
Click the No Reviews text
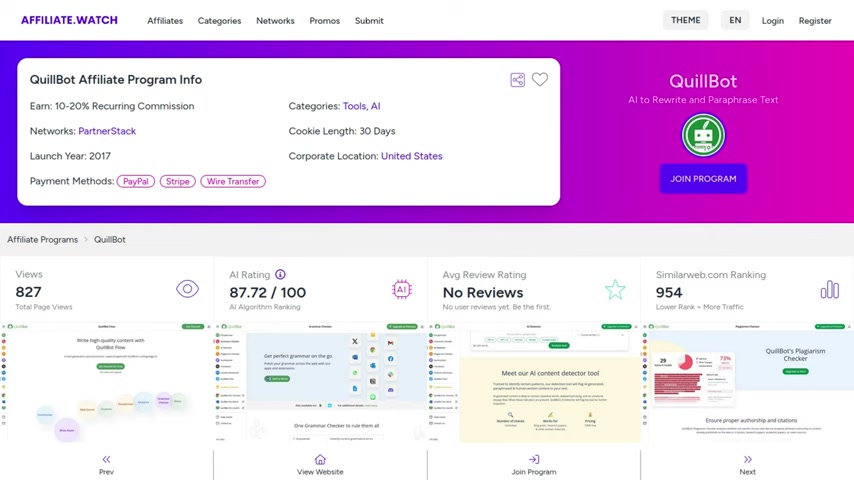[483, 293]
